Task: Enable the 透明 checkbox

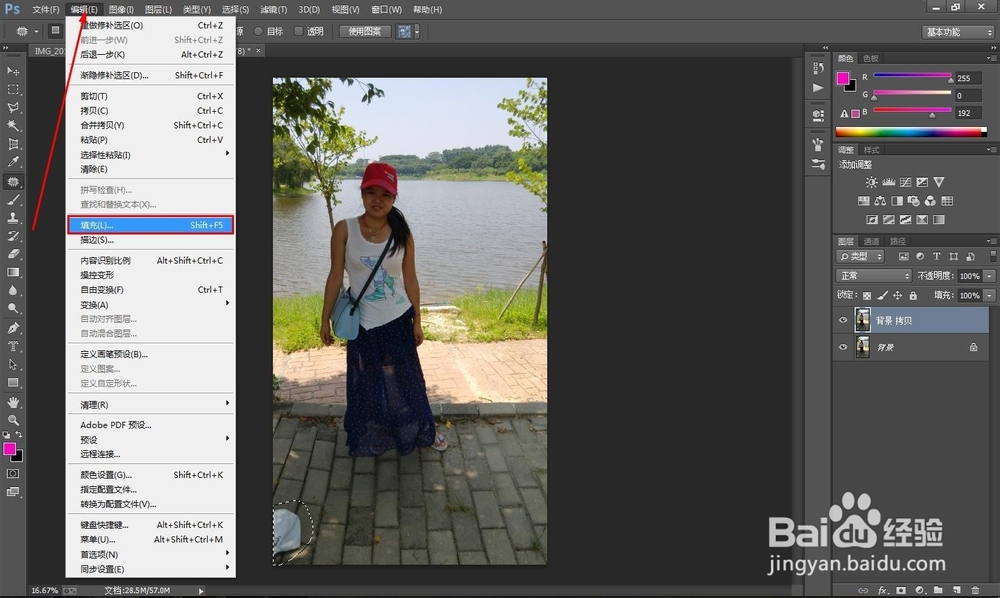Action: point(298,31)
